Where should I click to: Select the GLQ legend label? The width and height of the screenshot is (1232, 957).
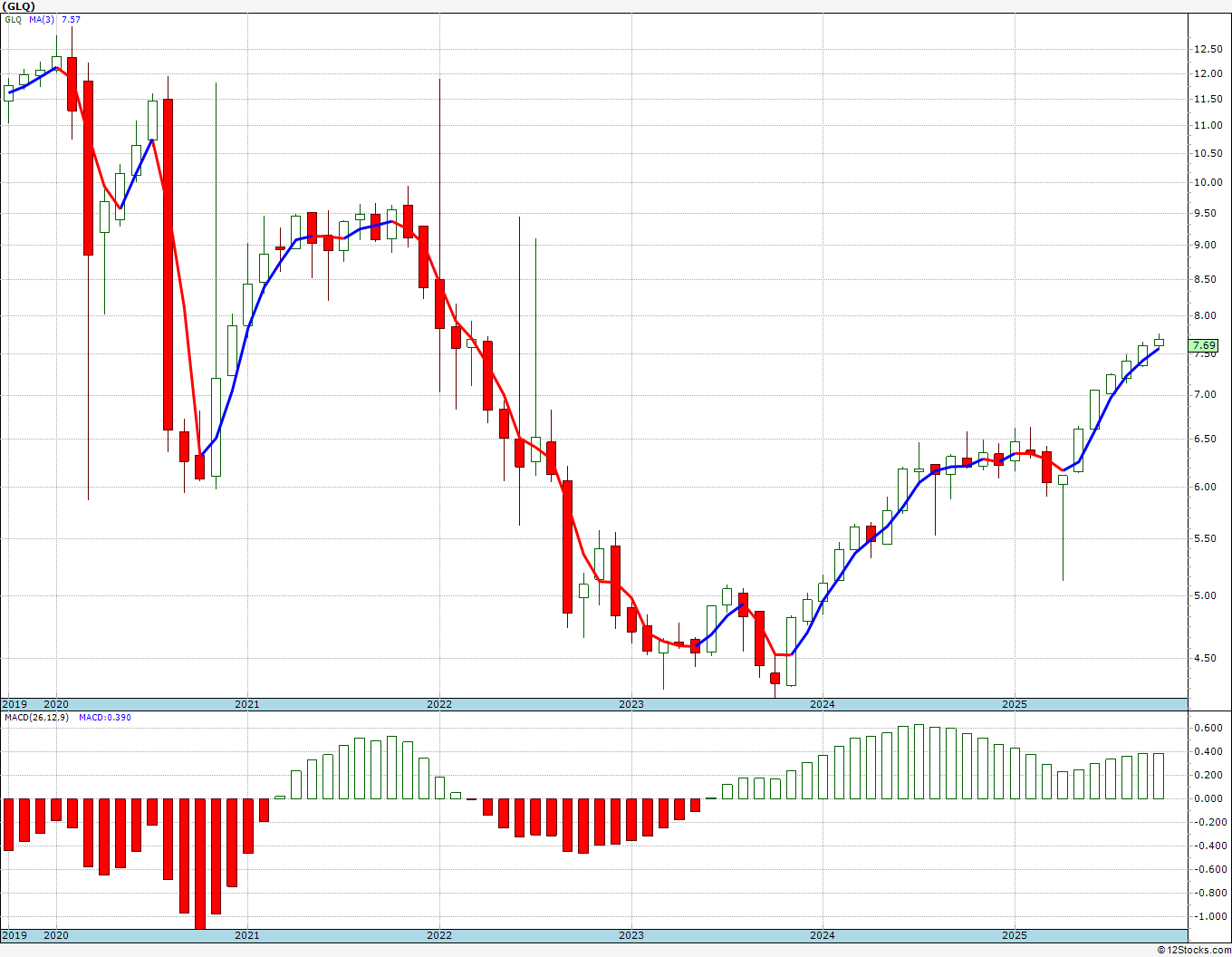tap(14, 19)
